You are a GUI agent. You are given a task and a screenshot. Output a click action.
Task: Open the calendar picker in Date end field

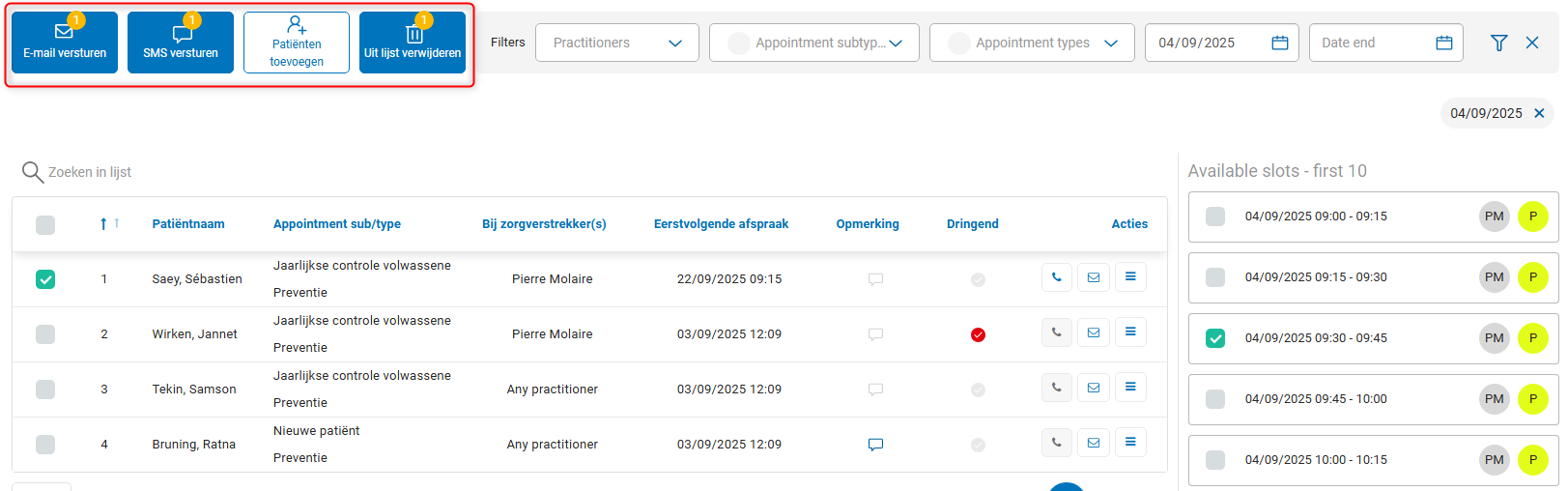(1444, 43)
